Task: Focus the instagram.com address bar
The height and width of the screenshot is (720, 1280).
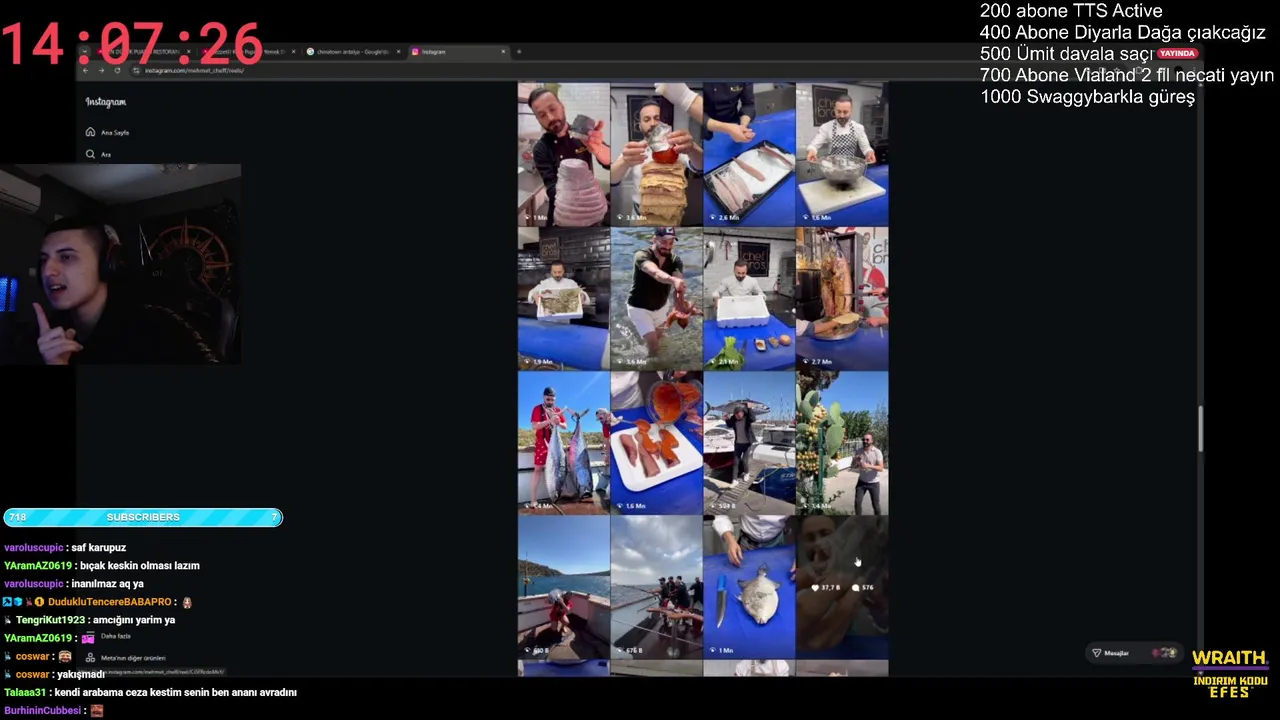Action: [x=600, y=70]
